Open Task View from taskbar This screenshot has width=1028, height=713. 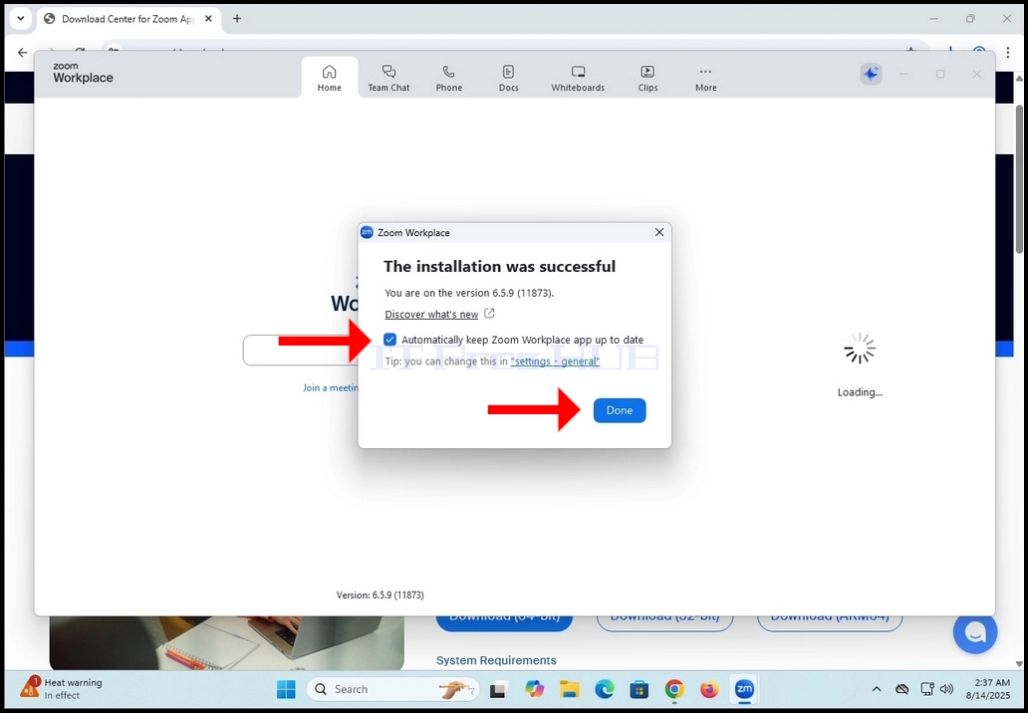point(499,689)
